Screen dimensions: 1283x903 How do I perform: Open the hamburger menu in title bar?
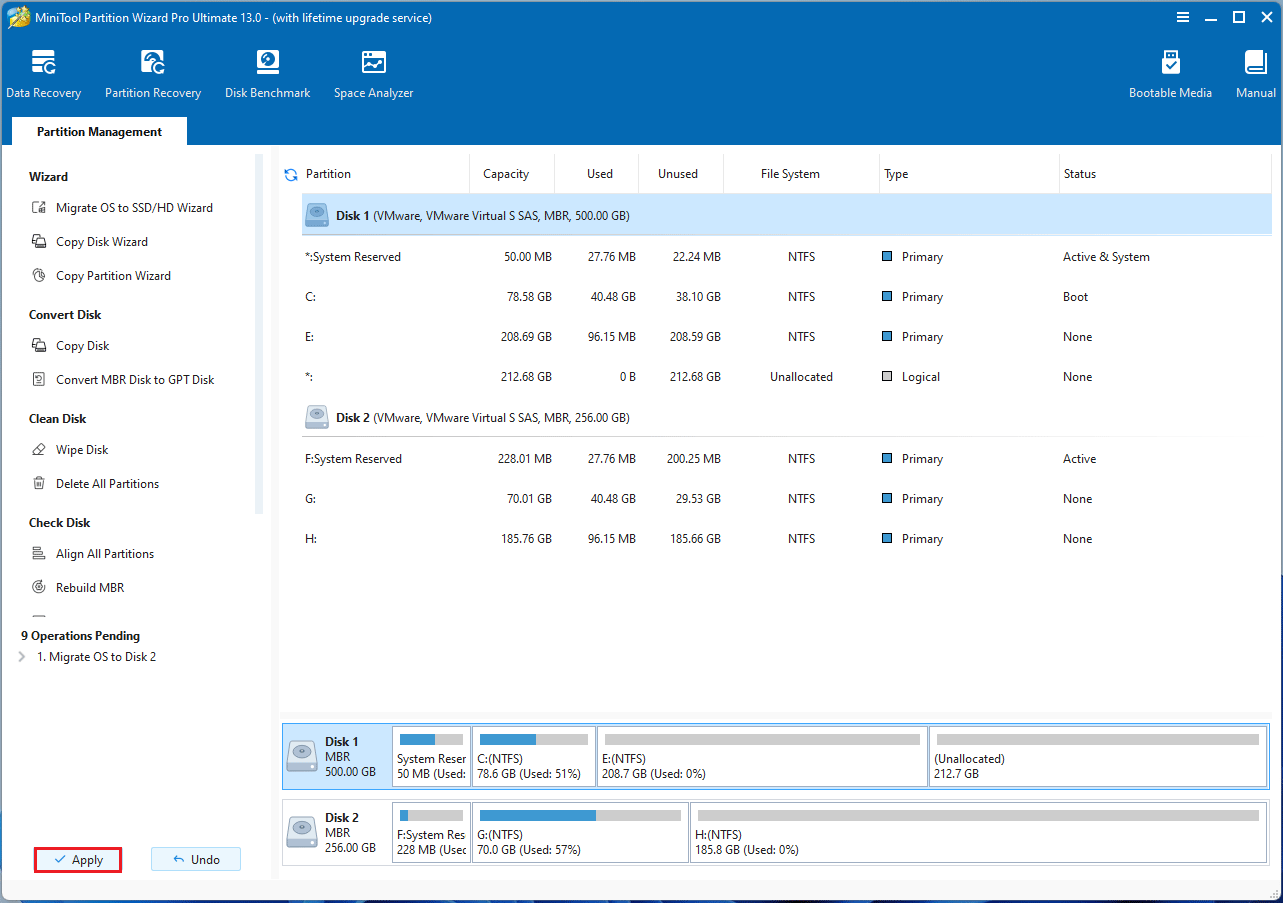[1183, 17]
